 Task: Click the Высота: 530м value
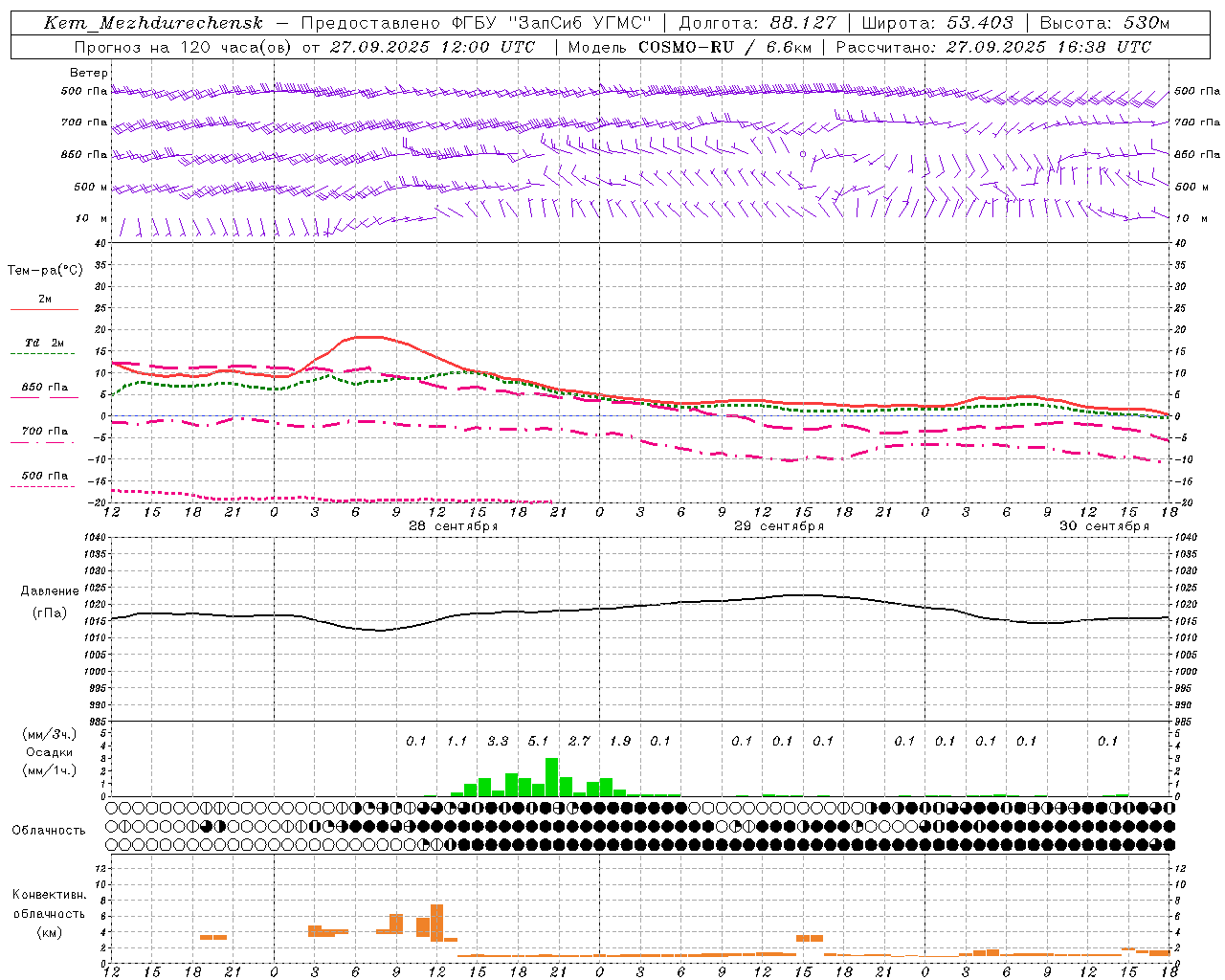[x=1104, y=23]
